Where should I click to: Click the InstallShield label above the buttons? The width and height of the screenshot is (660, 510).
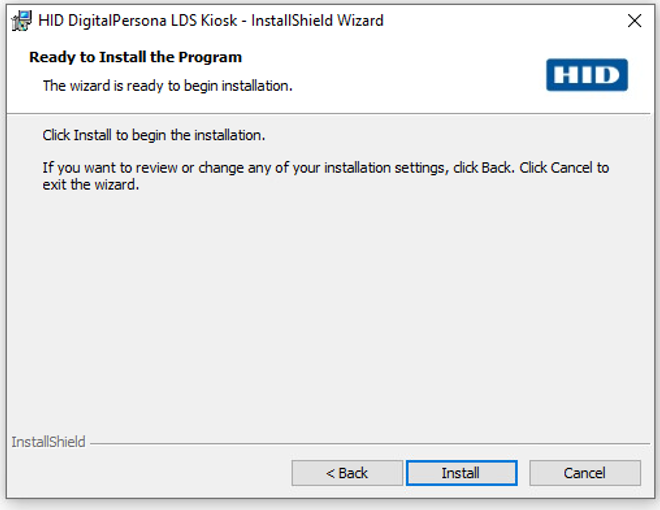(48, 442)
